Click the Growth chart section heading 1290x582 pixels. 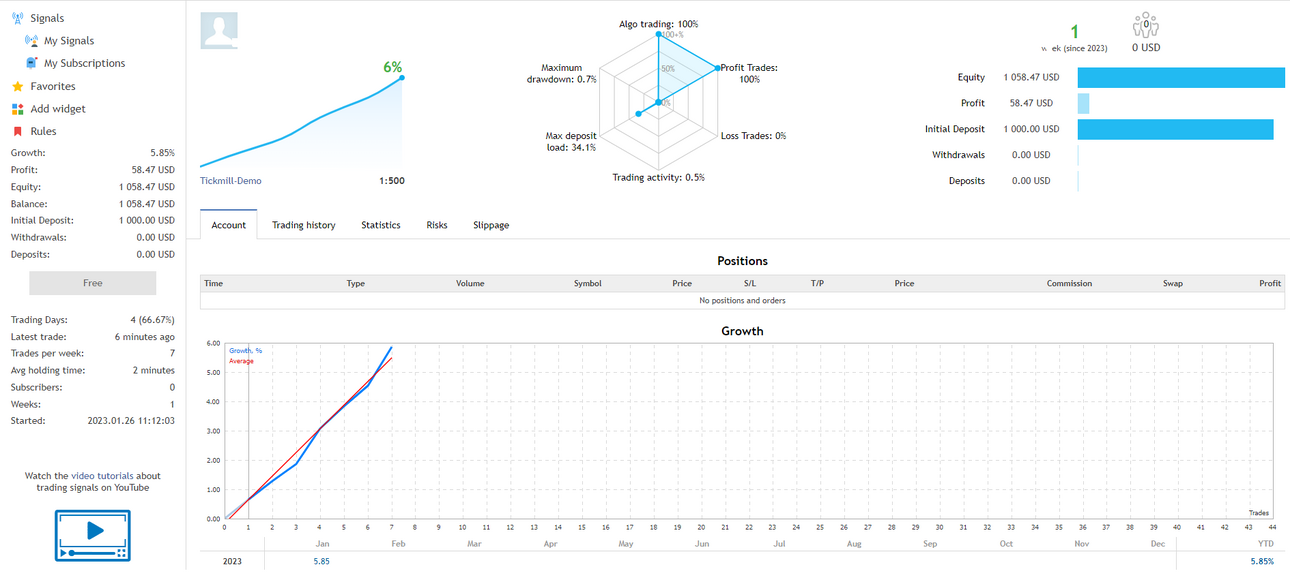click(x=742, y=331)
